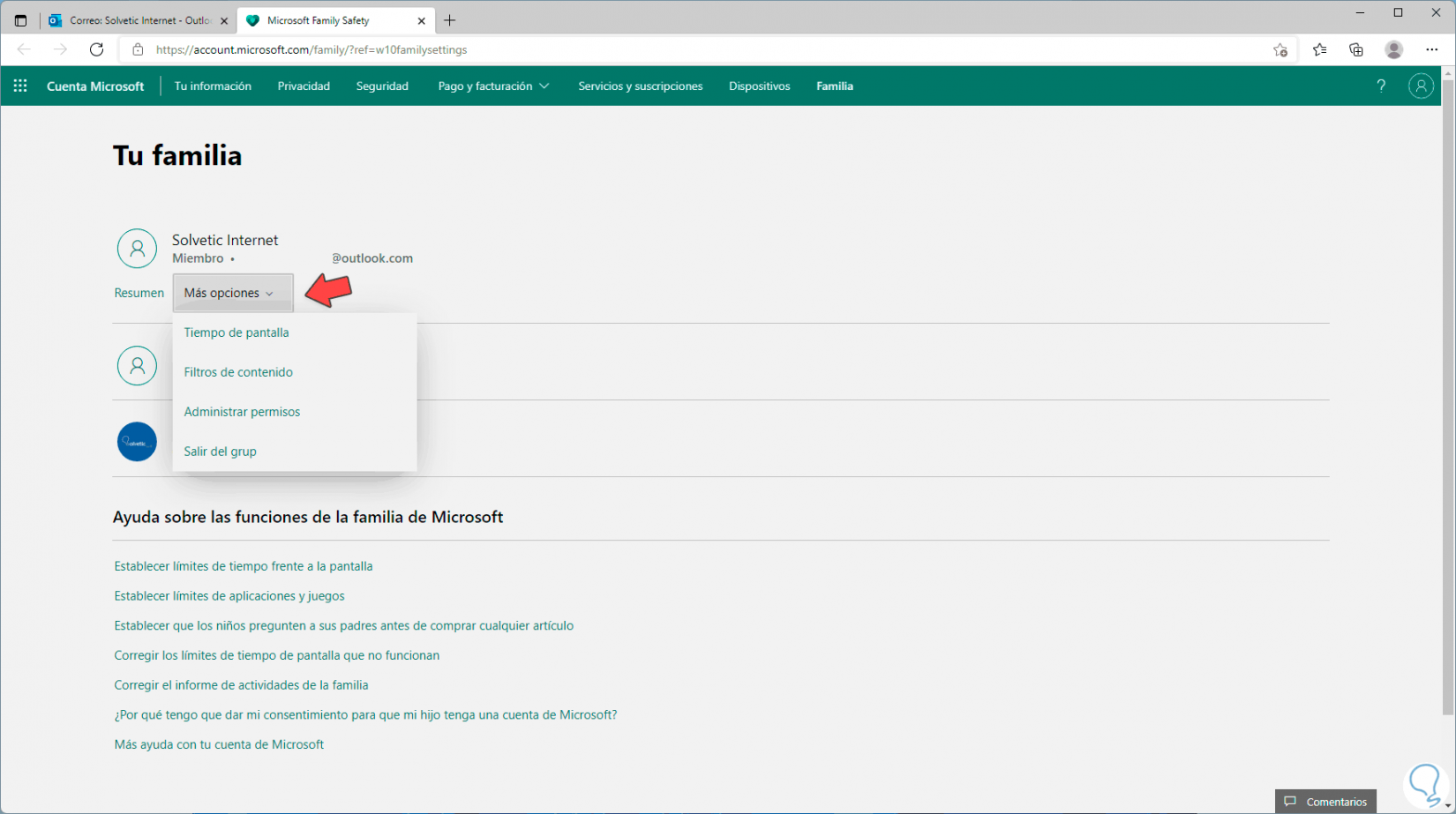Open Corregir los límites de tiempo de pantalla

click(277, 655)
